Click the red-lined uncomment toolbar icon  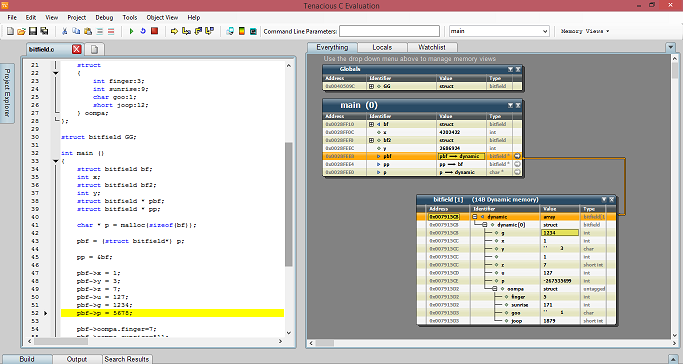111,31
